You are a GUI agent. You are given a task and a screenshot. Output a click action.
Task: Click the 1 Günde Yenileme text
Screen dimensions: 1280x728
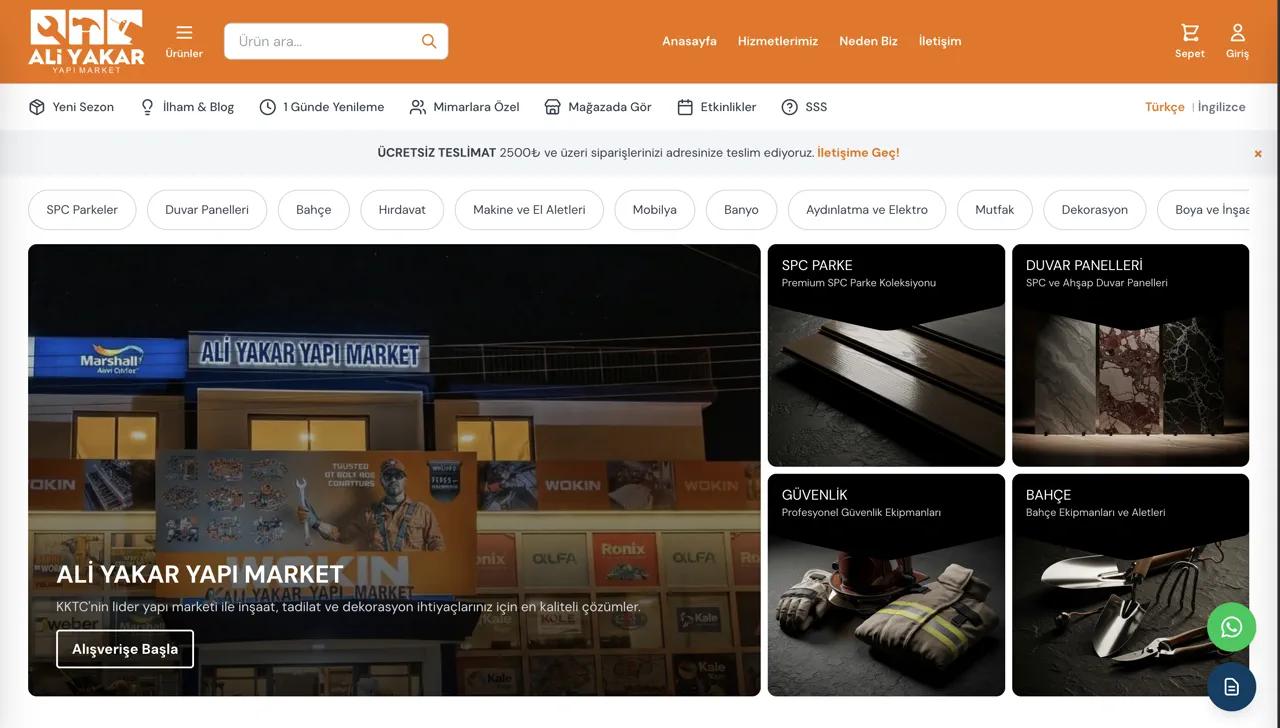[334, 107]
